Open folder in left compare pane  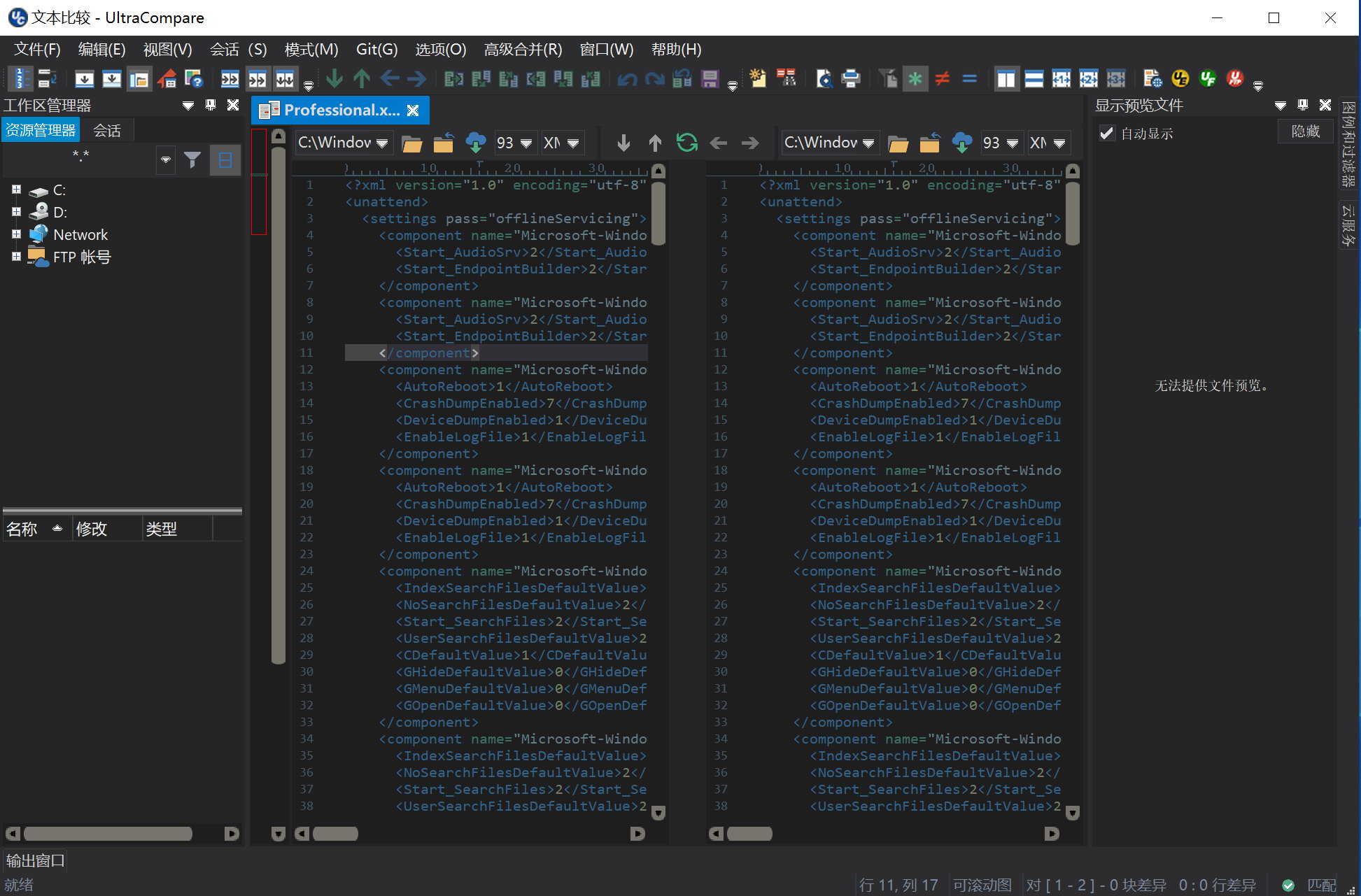click(x=412, y=143)
